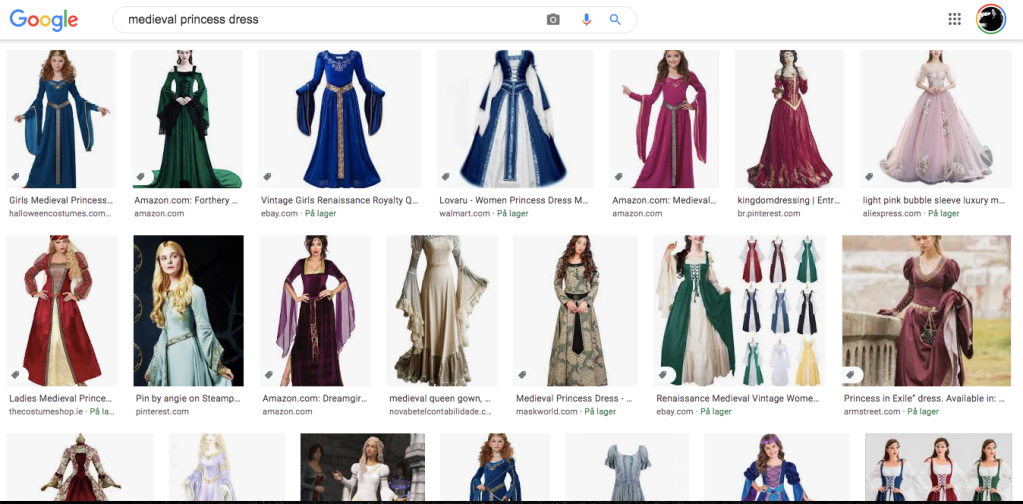
Task: Open the Ladies Medieval Princess red dress image
Action: click(61, 310)
